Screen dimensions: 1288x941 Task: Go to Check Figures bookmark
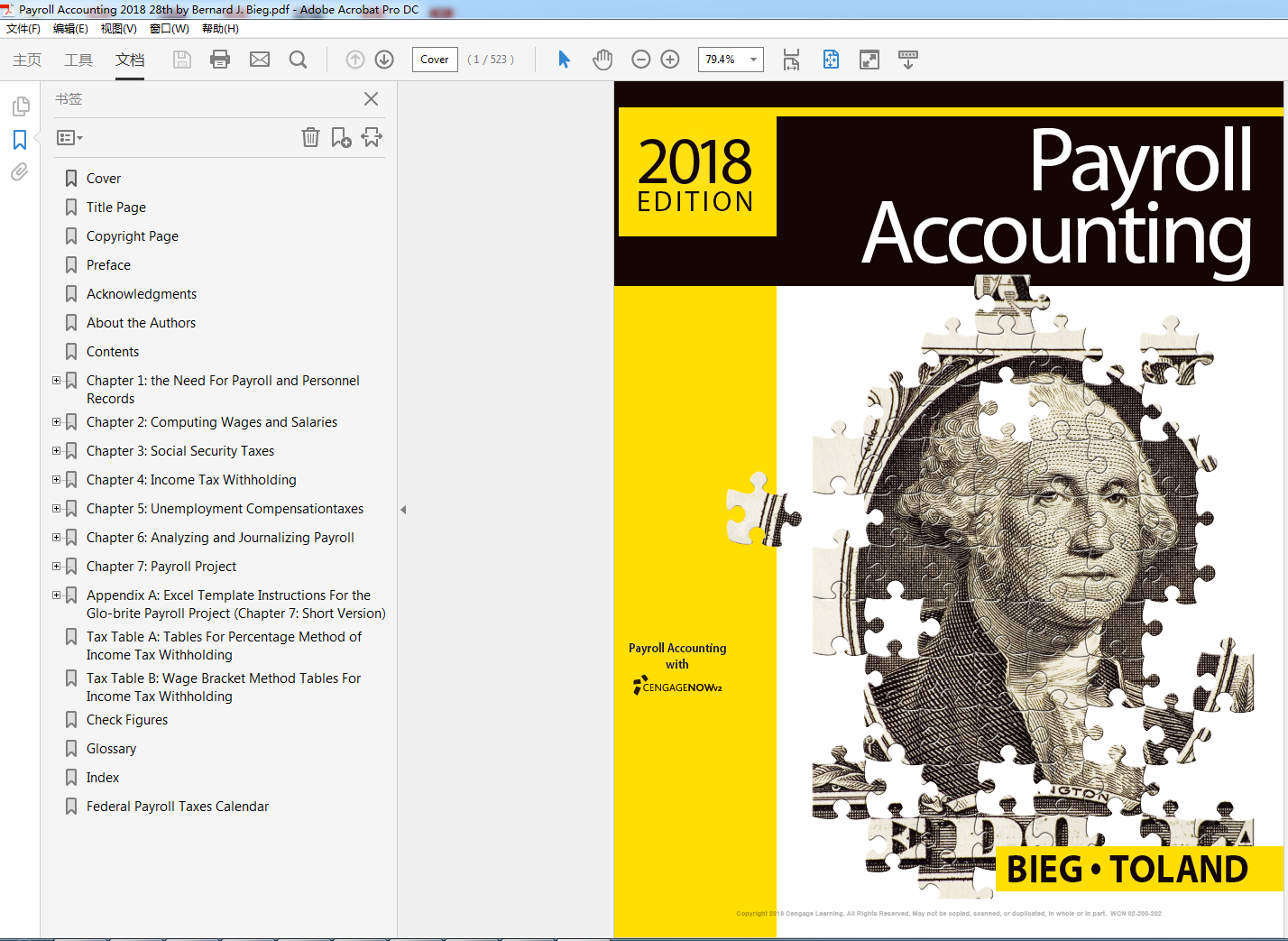(127, 720)
